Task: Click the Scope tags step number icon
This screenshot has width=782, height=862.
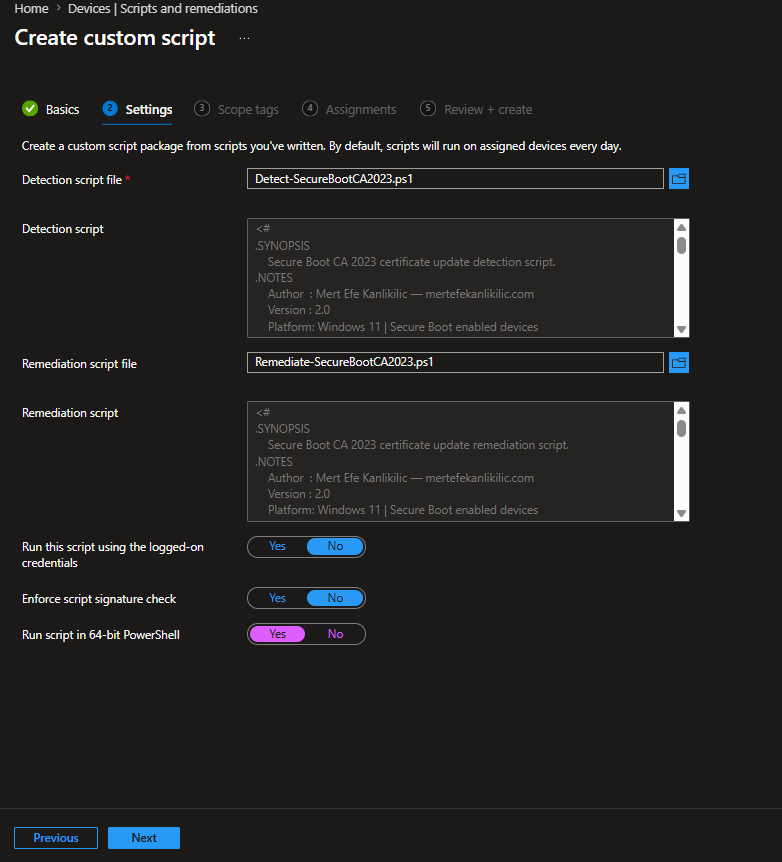Action: pos(202,108)
